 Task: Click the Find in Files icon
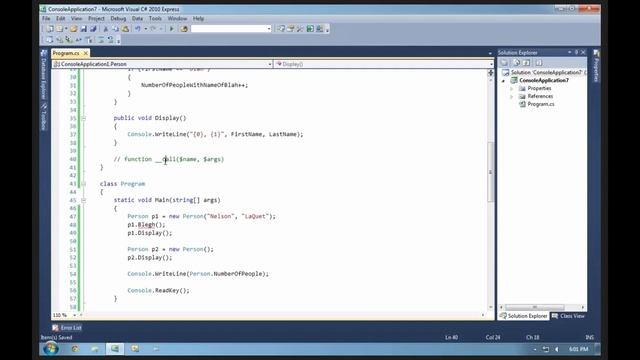pyautogui.click(x=184, y=29)
